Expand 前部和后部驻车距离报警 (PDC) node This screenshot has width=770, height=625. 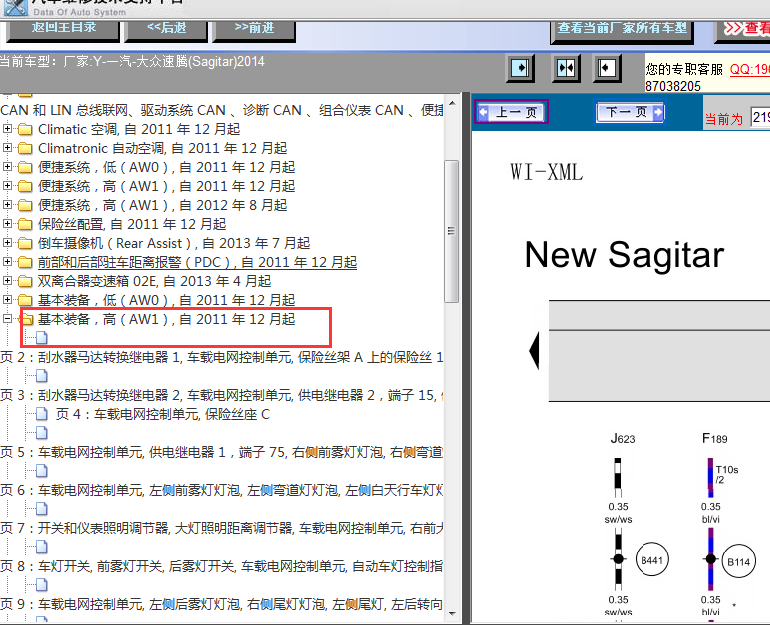coord(7,262)
